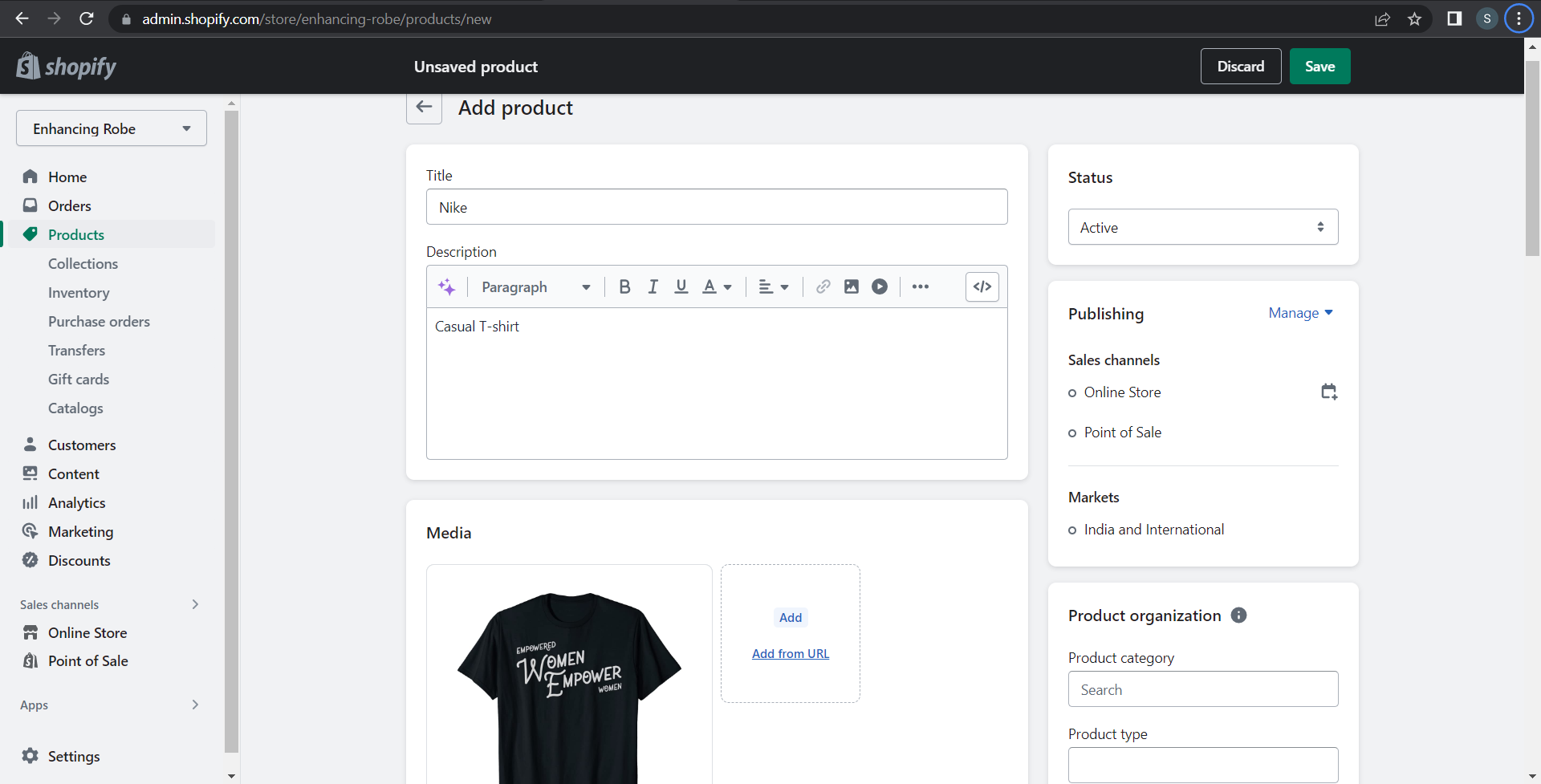Reload the browser page
This screenshot has height=784, width=1541.
click(x=87, y=18)
